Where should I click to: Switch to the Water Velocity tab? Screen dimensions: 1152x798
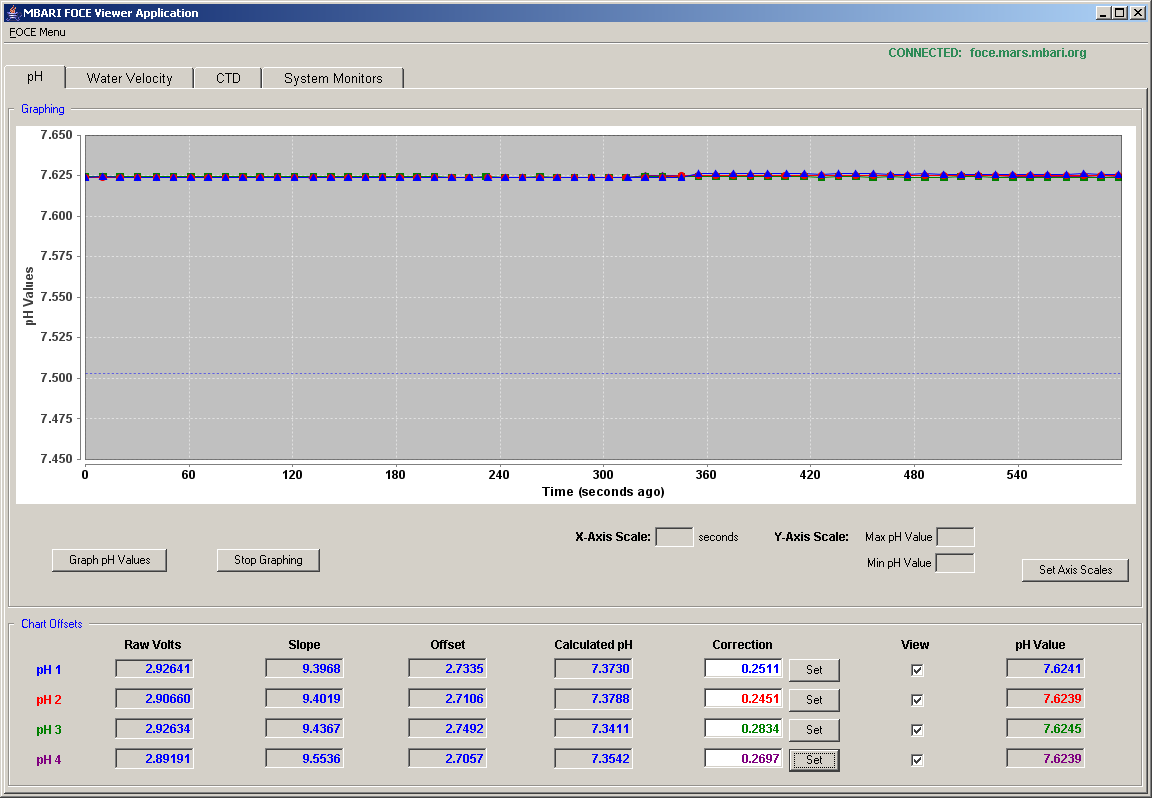pyautogui.click(x=129, y=79)
